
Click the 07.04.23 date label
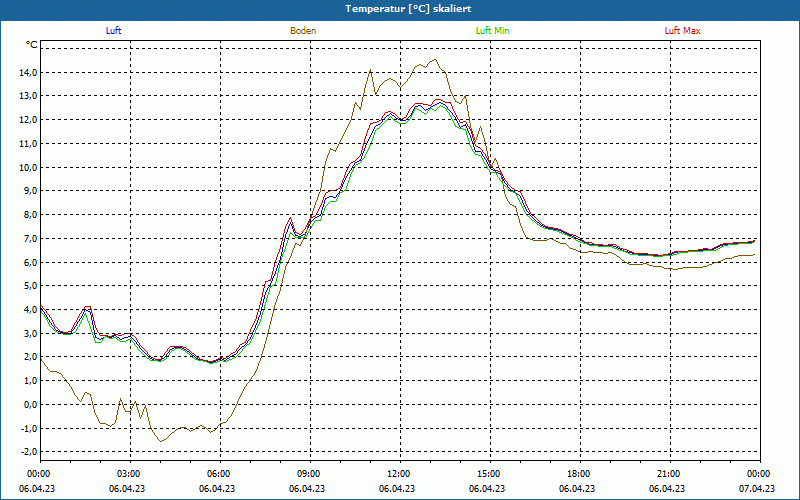coord(757,488)
